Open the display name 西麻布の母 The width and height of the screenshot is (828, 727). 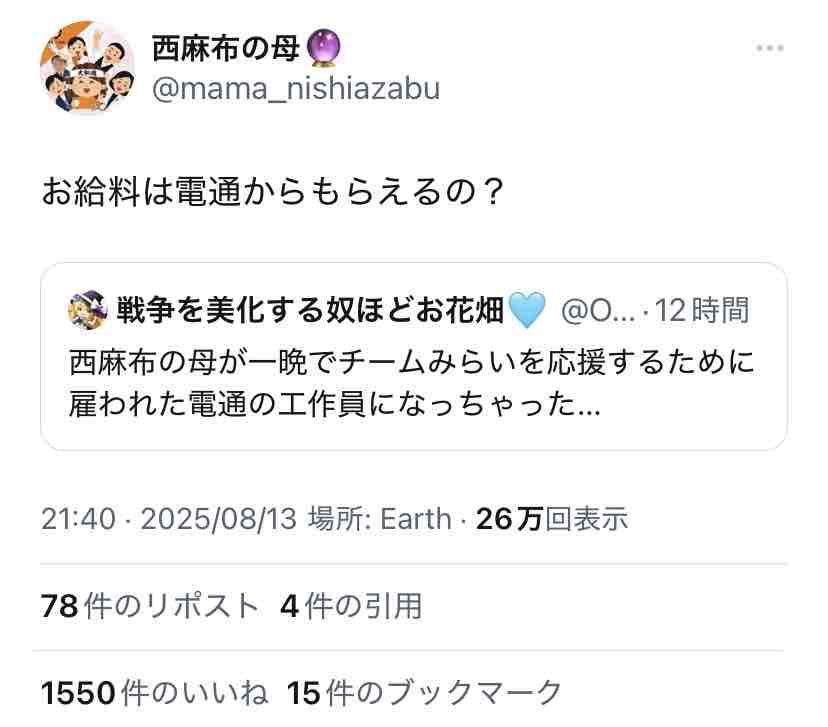226,48
